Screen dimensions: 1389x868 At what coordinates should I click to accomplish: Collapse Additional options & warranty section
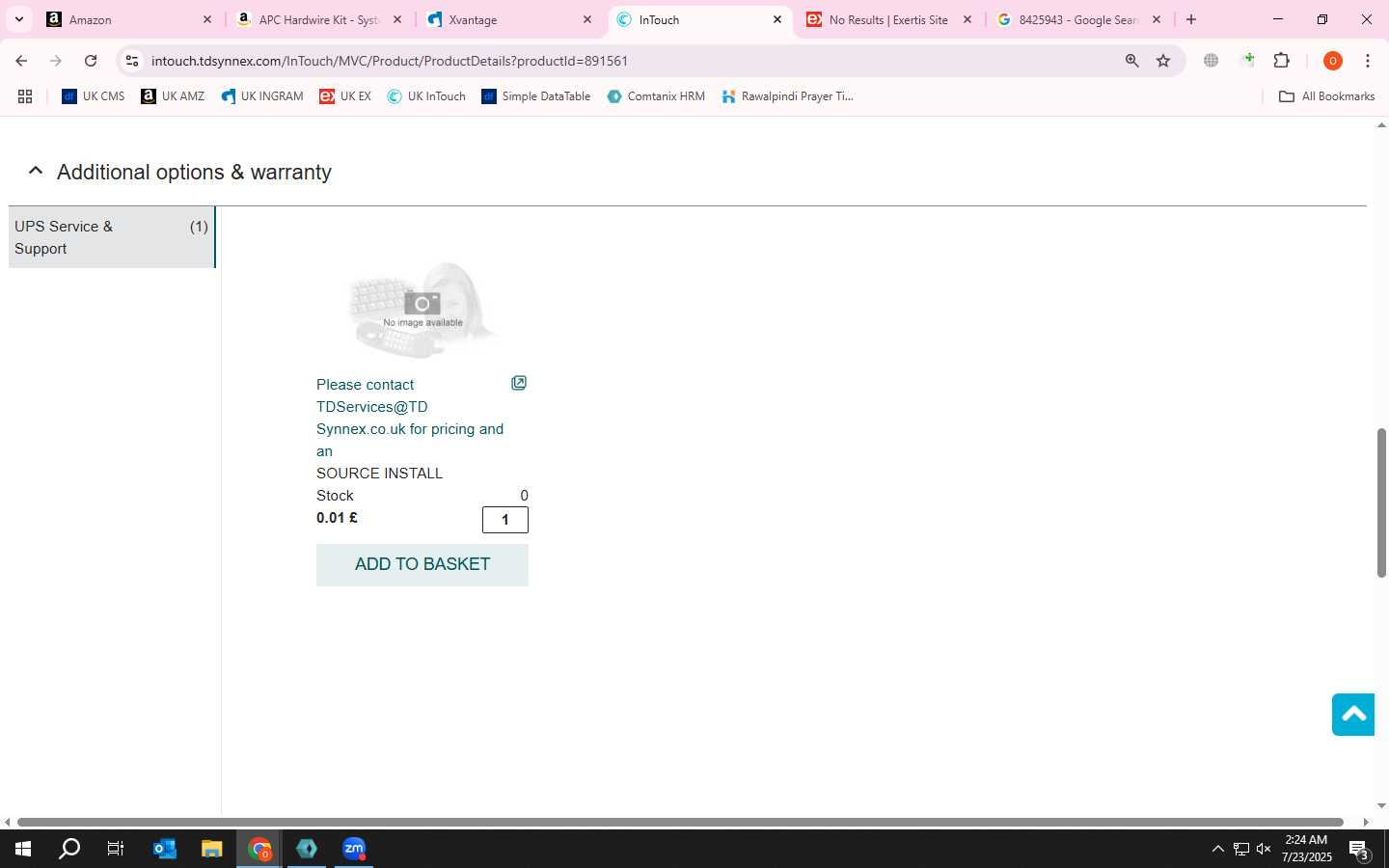click(36, 172)
